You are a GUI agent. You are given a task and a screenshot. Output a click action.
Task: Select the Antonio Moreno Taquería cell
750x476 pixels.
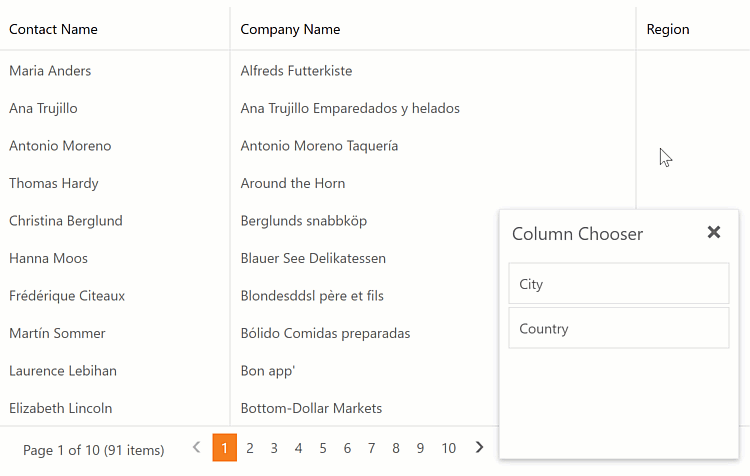pyautogui.click(x=319, y=146)
